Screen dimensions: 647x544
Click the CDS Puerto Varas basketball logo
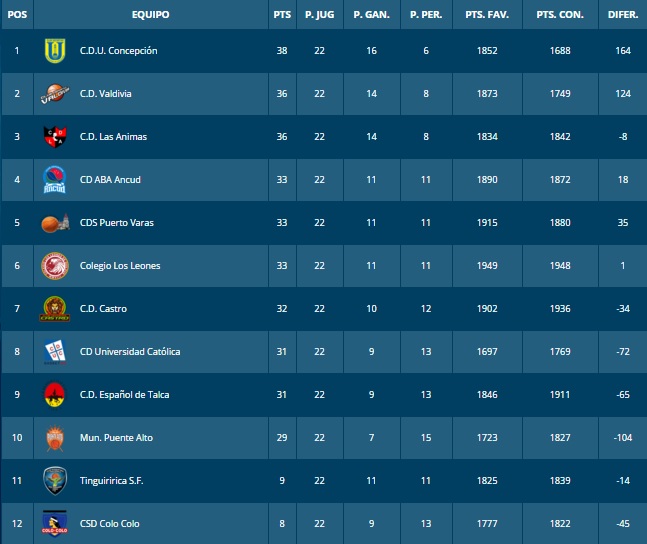point(54,223)
